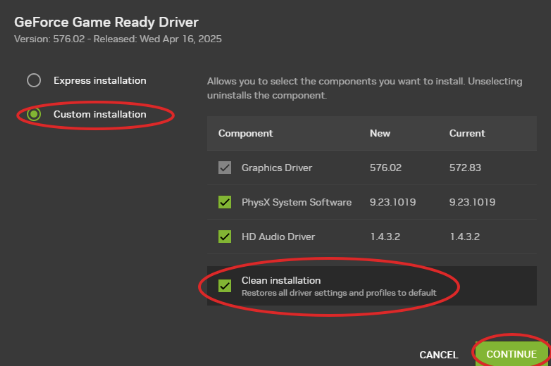Click the Clean installation label text
The width and height of the screenshot is (551, 366).
pyautogui.click(x=281, y=281)
